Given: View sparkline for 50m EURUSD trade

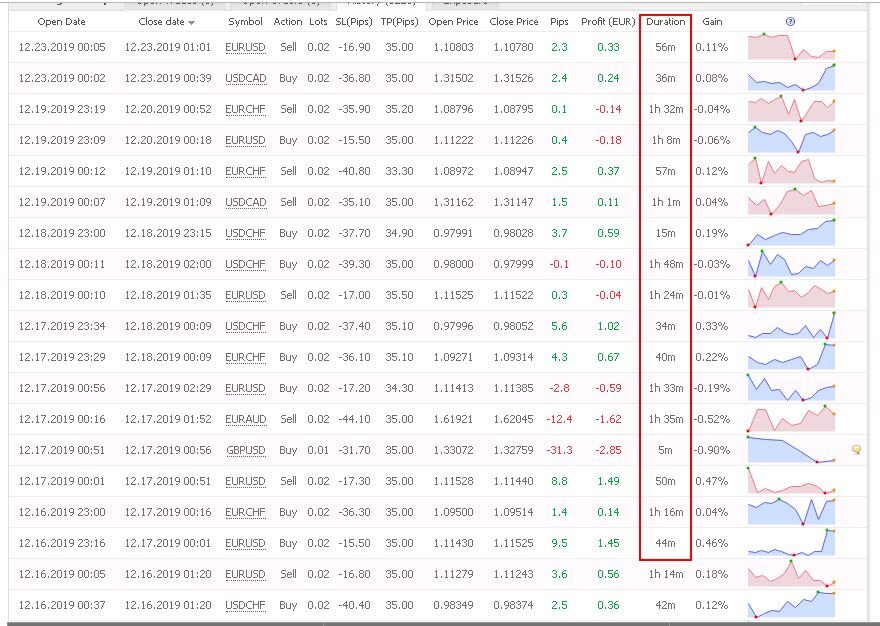Looking at the screenshot, I should (791, 479).
